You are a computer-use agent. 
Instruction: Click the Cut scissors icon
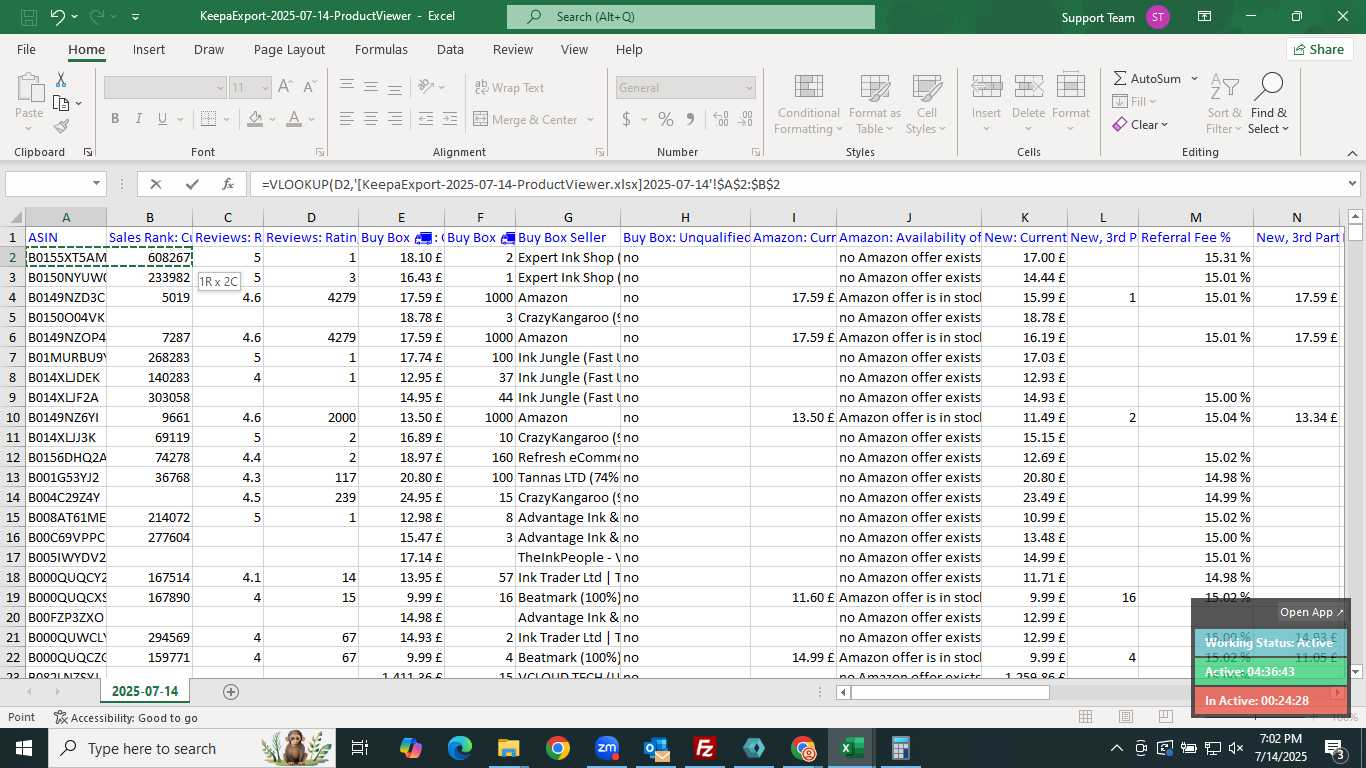point(61,79)
